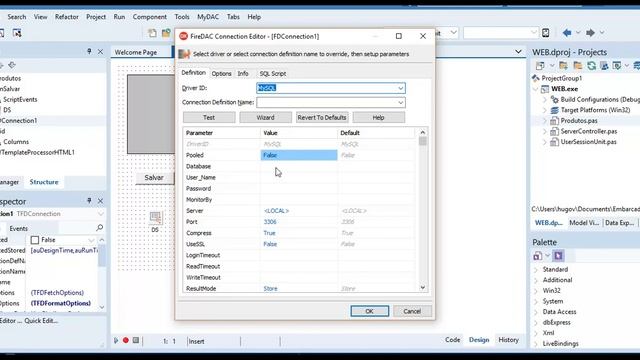Switch to the Info tab
The height and width of the screenshot is (360, 640).
click(243, 73)
